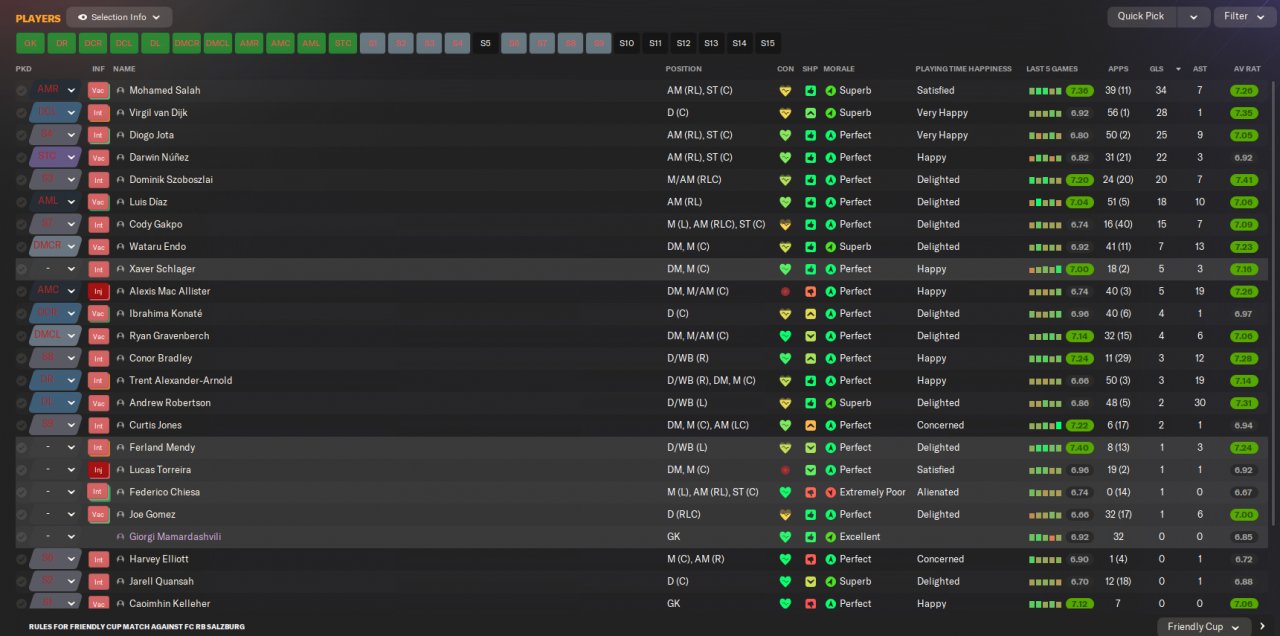Open the Filter dropdown
The width and height of the screenshot is (1280, 636).
coord(1245,17)
